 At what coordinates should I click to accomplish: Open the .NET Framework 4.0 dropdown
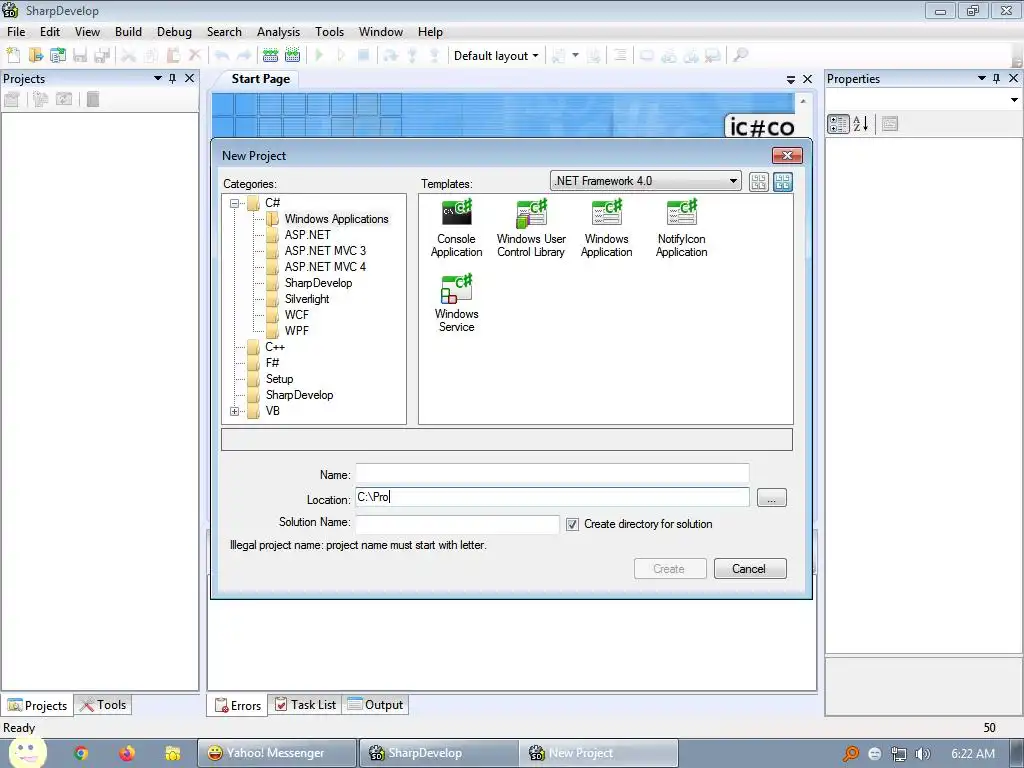[x=646, y=181]
